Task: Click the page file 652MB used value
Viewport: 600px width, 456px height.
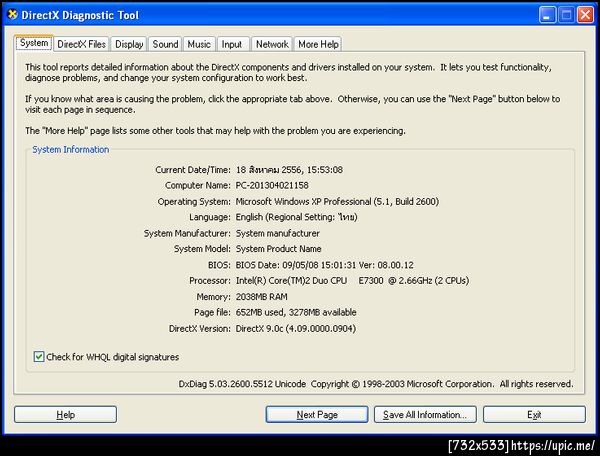Action: click(296, 312)
